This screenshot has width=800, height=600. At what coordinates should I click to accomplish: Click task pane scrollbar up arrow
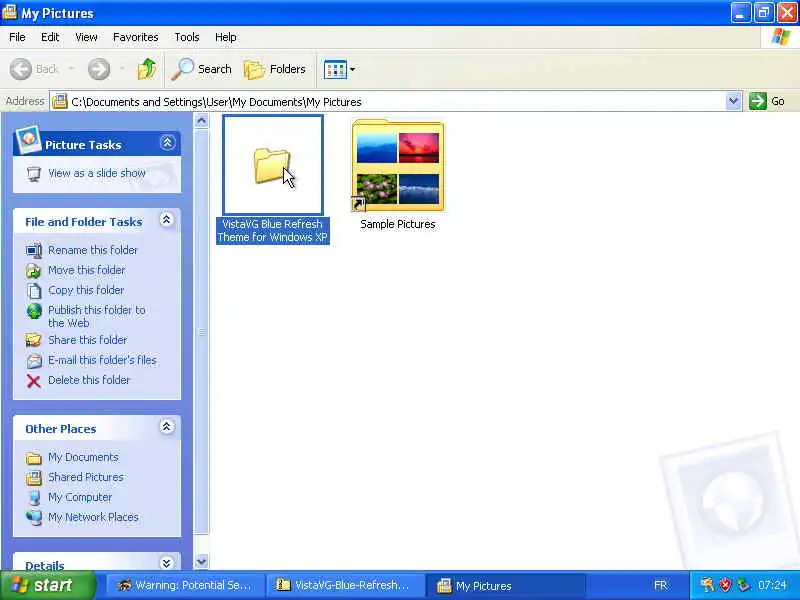pyautogui.click(x=202, y=121)
